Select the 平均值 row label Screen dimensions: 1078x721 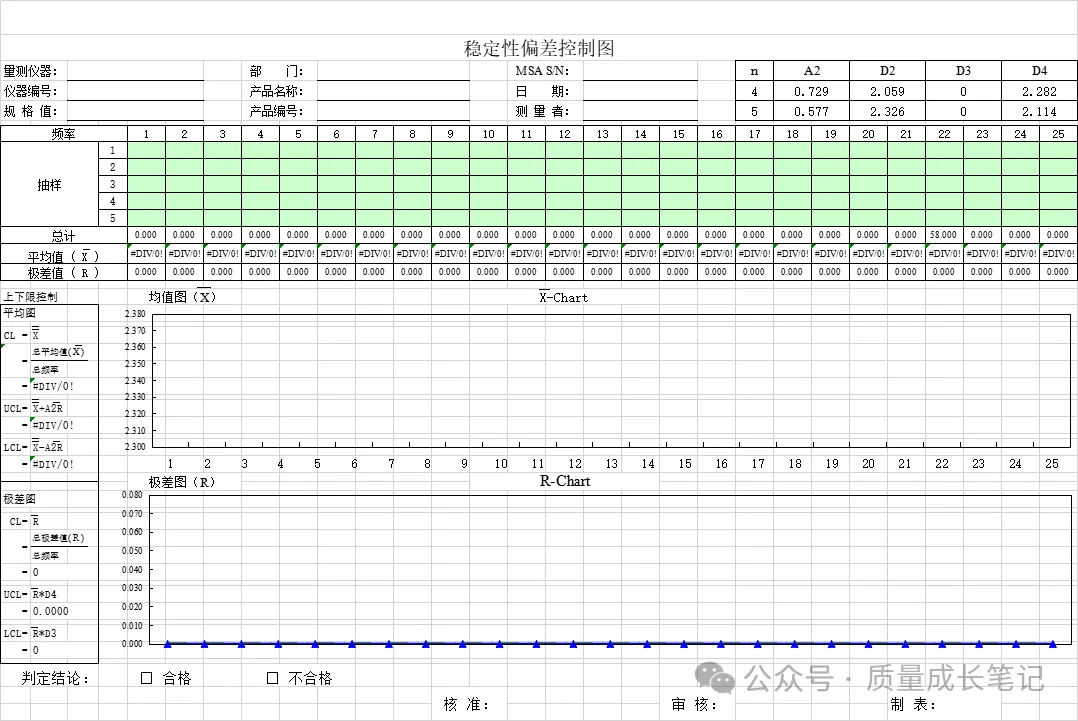(64, 256)
